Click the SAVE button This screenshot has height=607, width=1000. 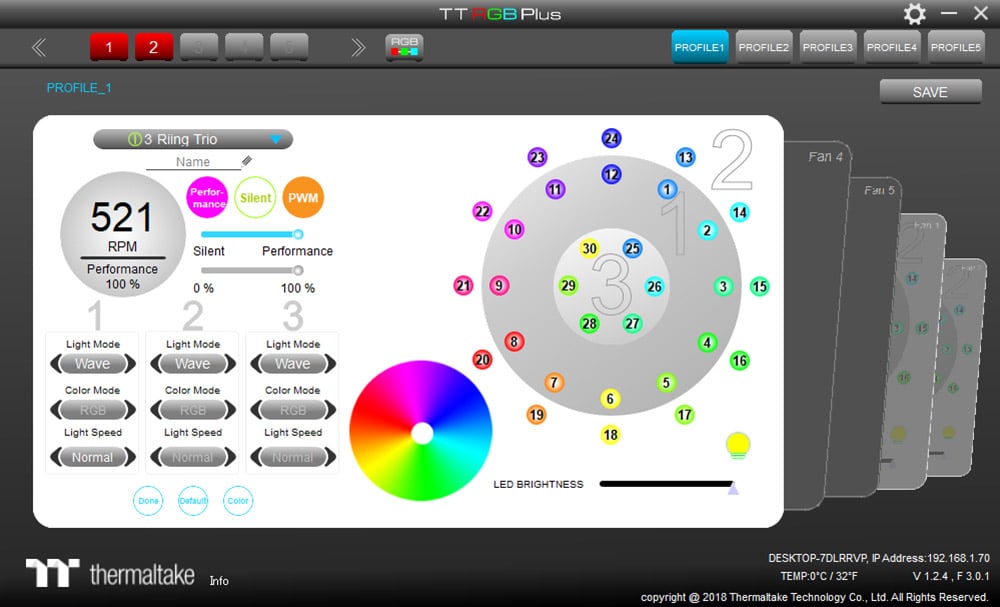click(930, 92)
